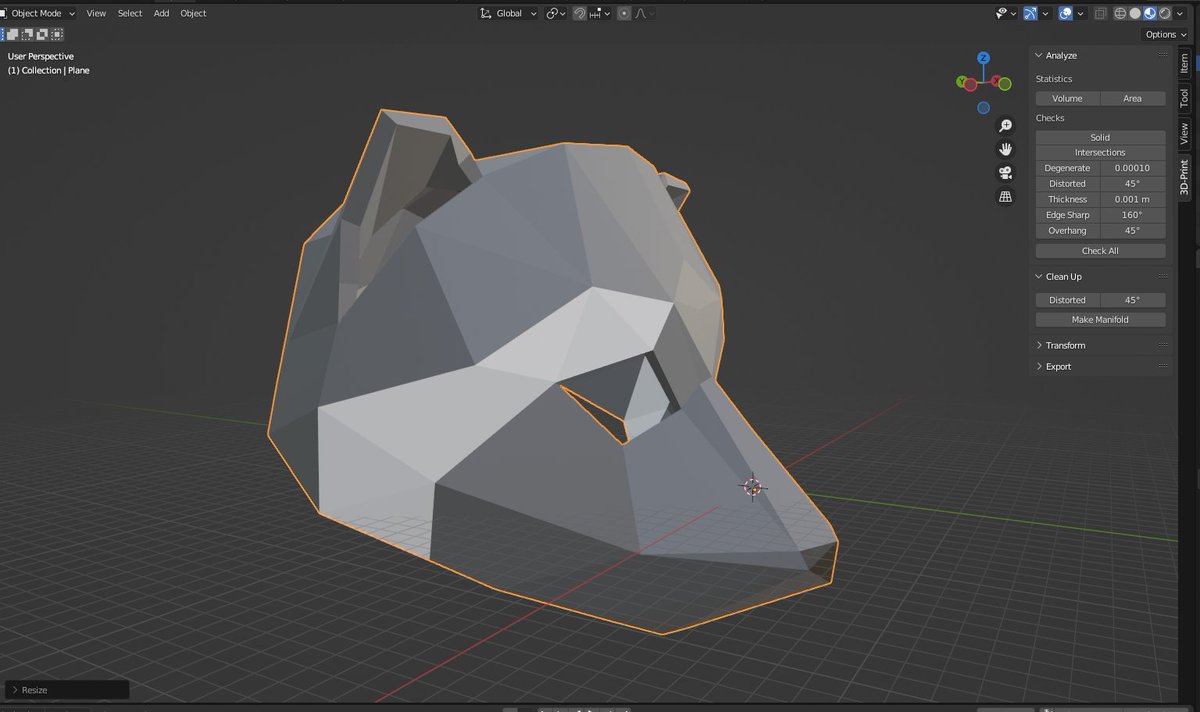Toggle the snap magnet icon
This screenshot has width=1200, height=712.
coord(580,13)
